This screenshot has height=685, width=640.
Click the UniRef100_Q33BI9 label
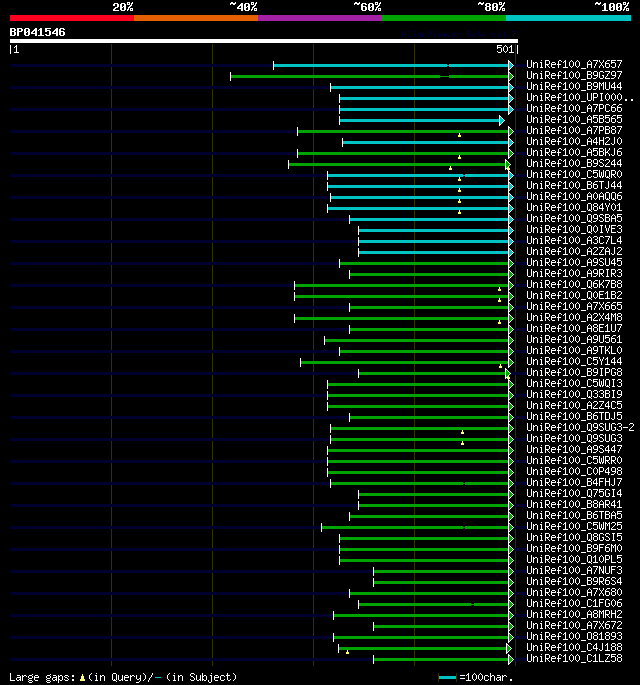tap(574, 394)
